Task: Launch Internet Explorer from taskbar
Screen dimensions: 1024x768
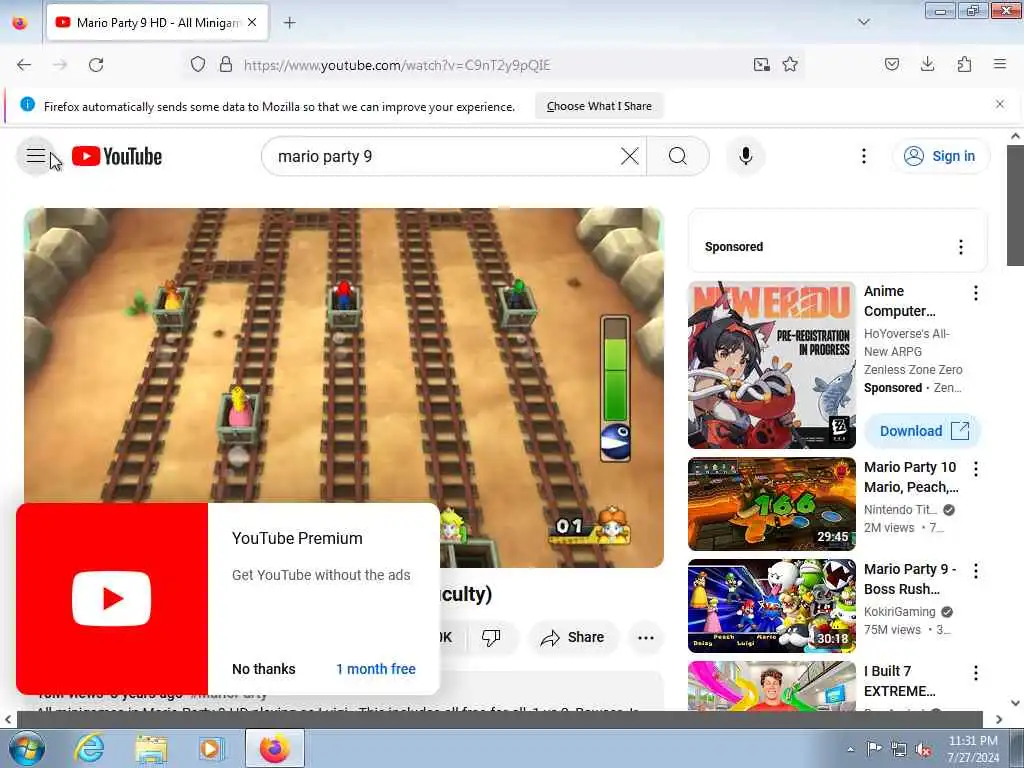Action: [89, 748]
